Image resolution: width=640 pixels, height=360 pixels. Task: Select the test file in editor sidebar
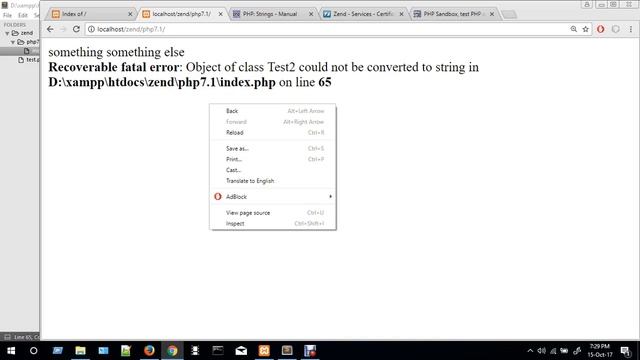[29, 60]
